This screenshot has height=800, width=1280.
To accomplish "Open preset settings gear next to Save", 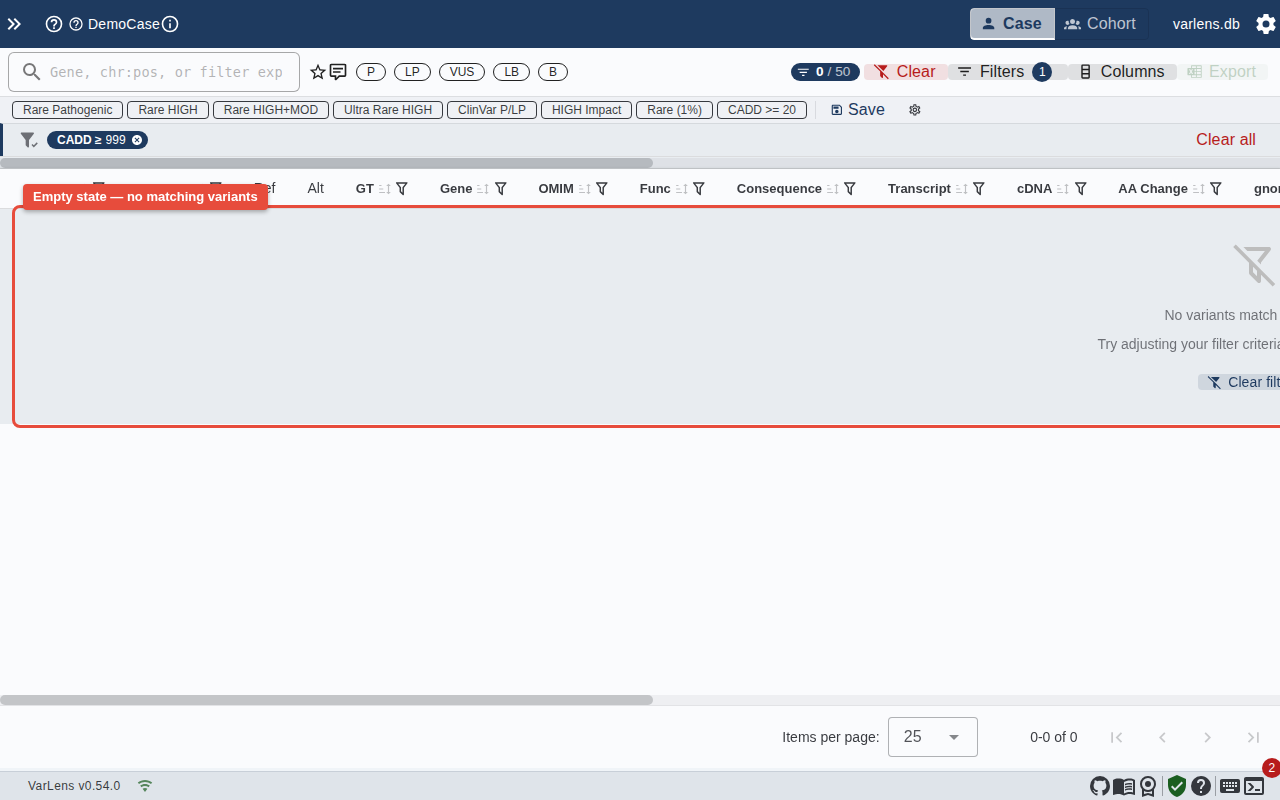I will (914, 110).
